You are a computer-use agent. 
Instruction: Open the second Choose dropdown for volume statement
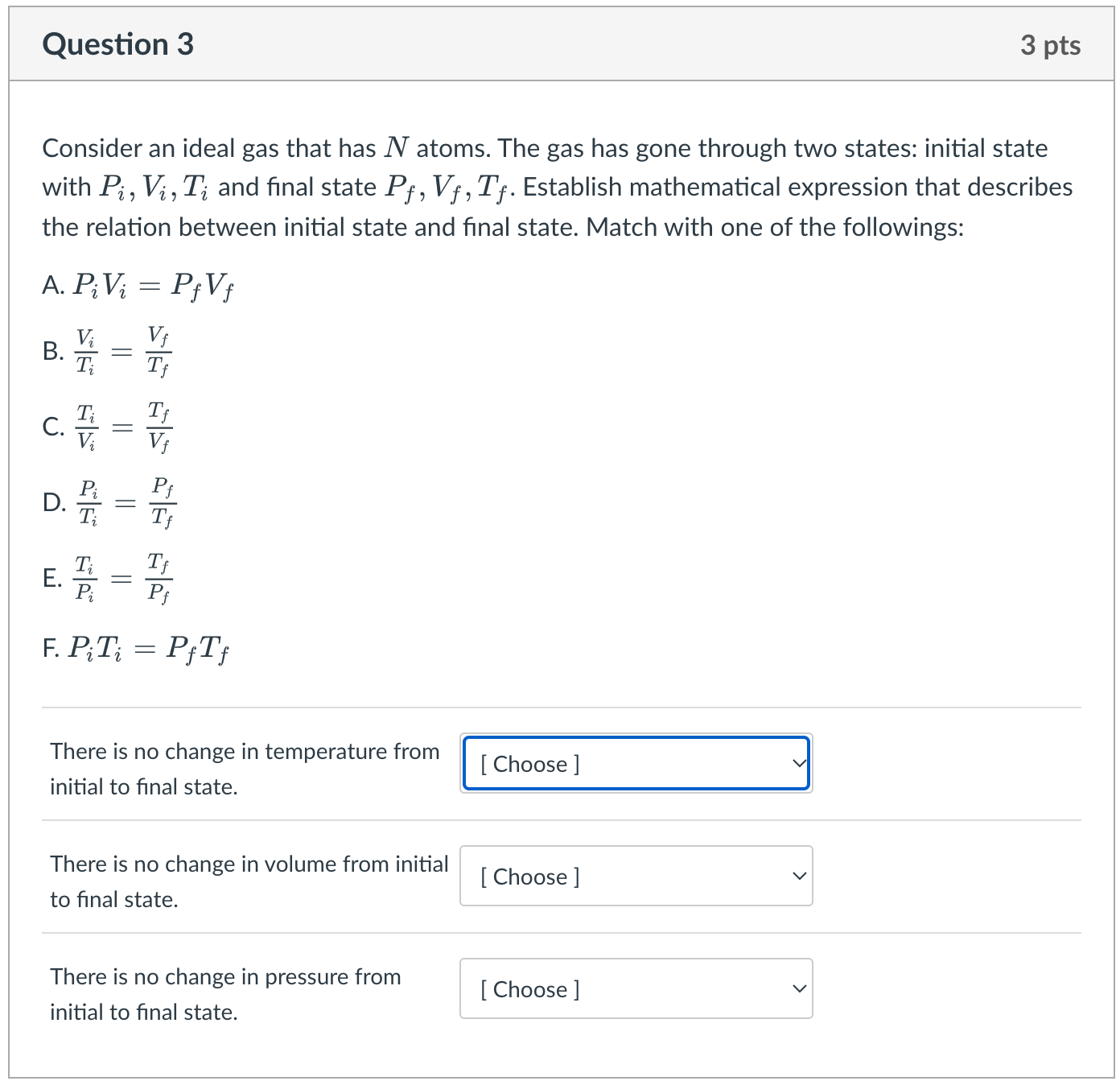(635, 876)
